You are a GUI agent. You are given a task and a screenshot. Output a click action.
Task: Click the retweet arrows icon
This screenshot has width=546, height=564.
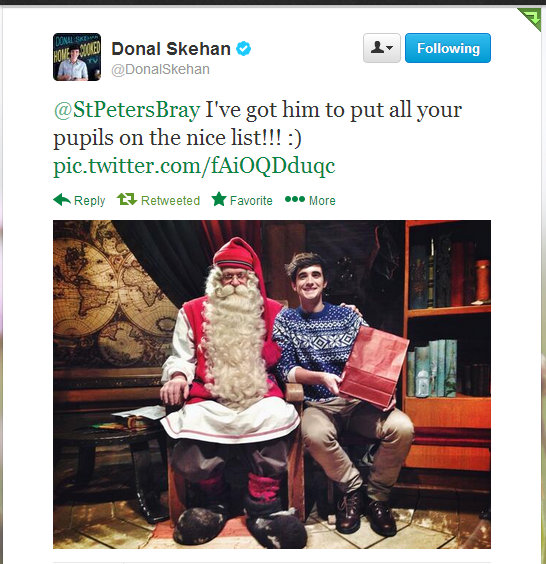(127, 199)
